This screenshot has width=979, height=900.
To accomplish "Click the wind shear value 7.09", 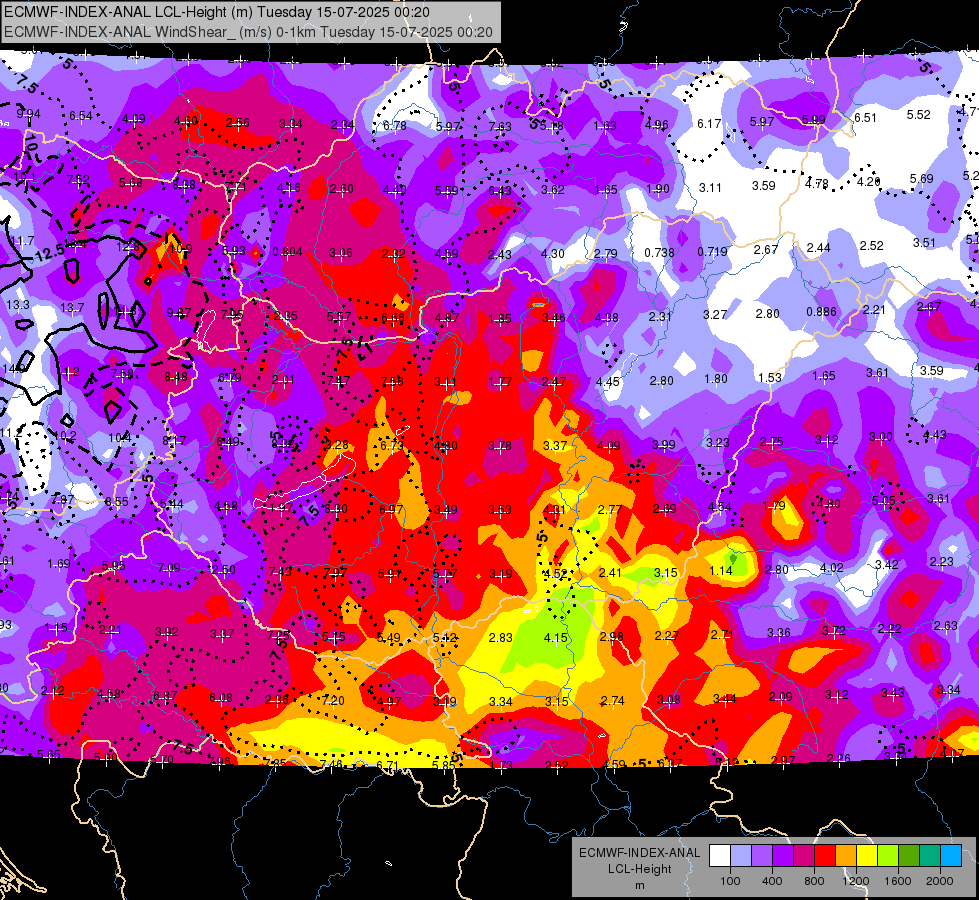I will click(169, 567).
